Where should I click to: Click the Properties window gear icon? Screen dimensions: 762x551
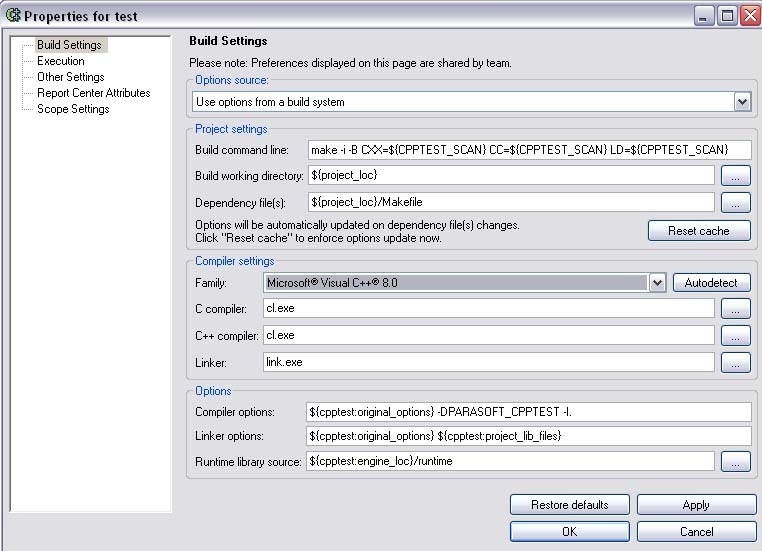coord(13,16)
